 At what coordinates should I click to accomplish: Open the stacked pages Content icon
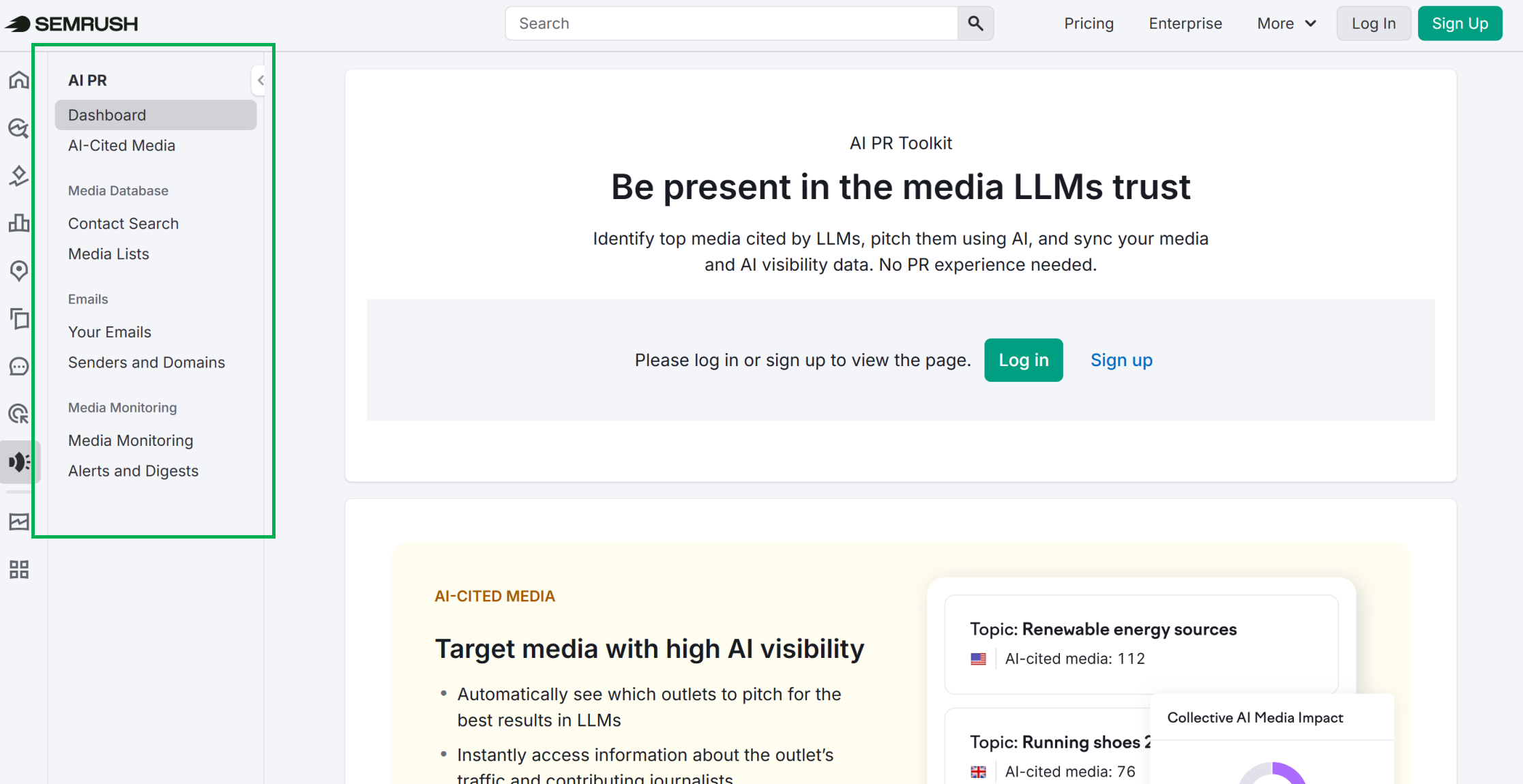[19, 318]
